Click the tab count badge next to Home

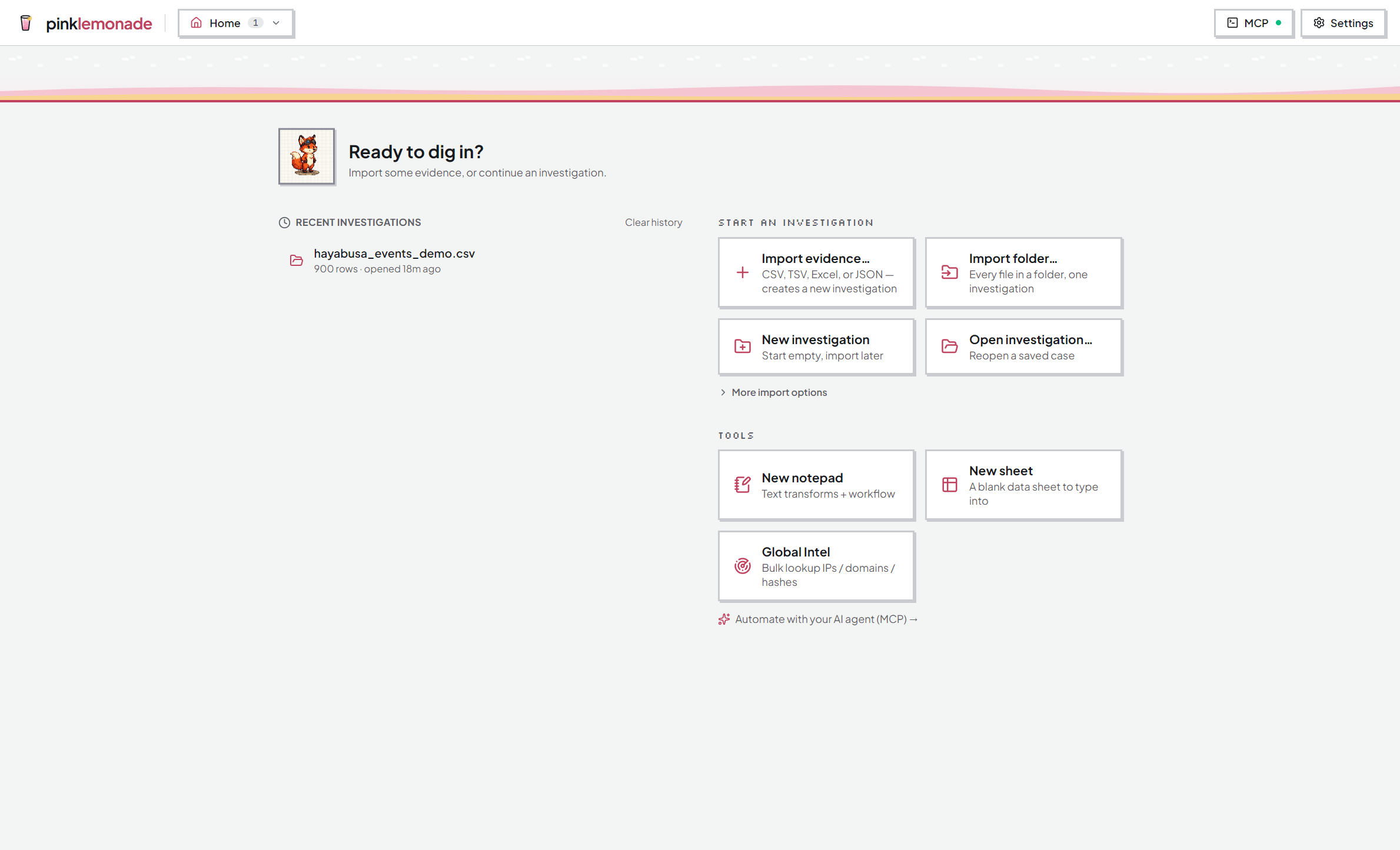255,23
